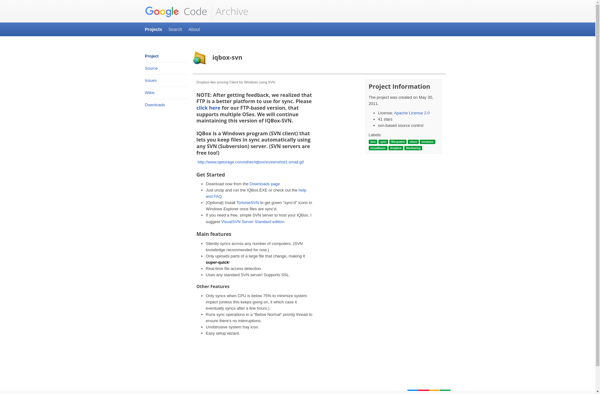Click the 'super-quick!' bold text
The height and width of the screenshot is (394, 600).
click(217, 263)
